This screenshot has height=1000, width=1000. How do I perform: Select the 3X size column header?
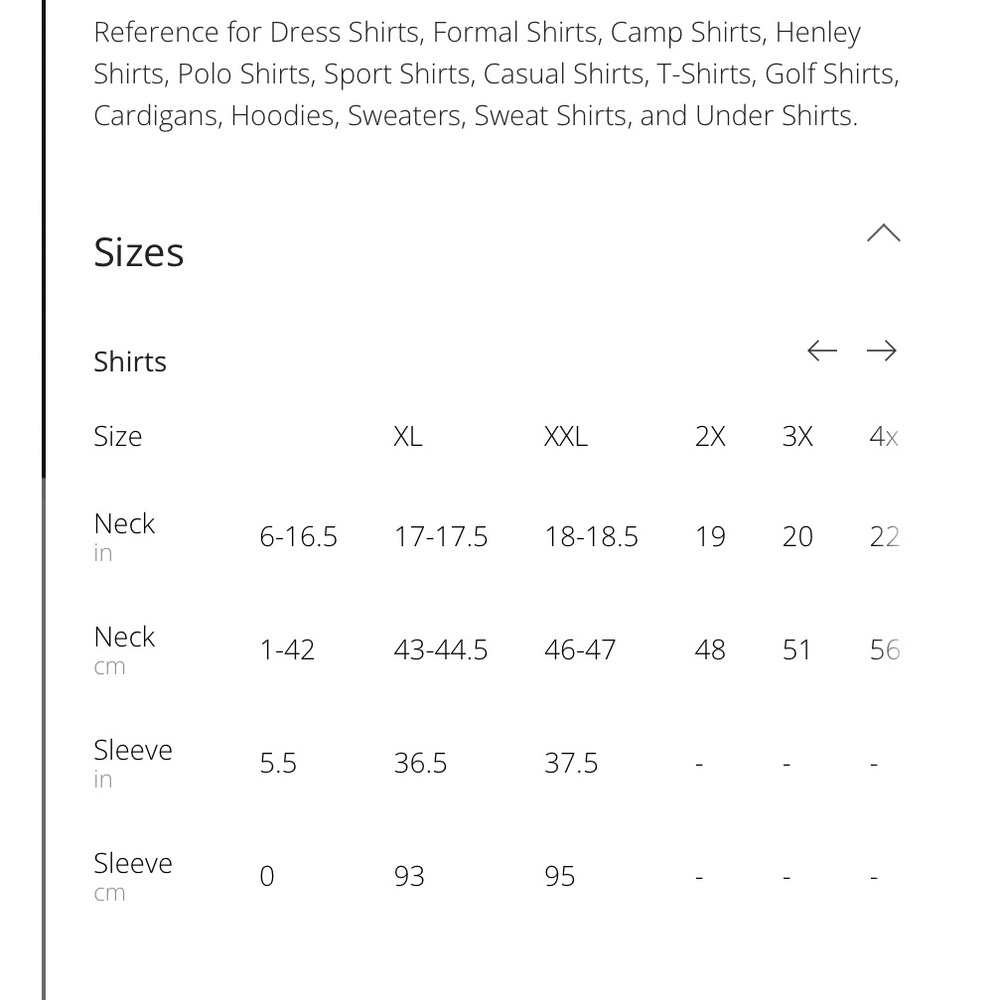pos(797,437)
